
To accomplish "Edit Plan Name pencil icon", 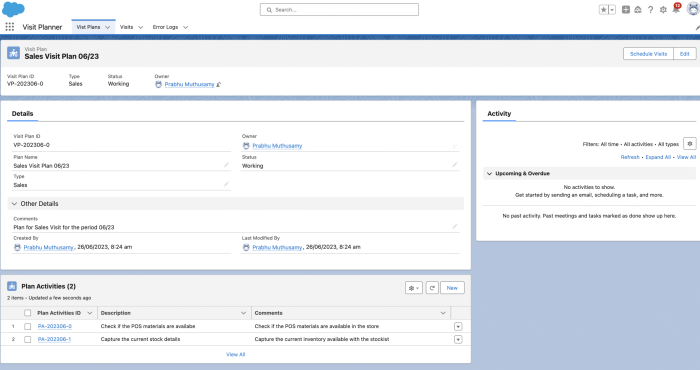I will [226, 165].
